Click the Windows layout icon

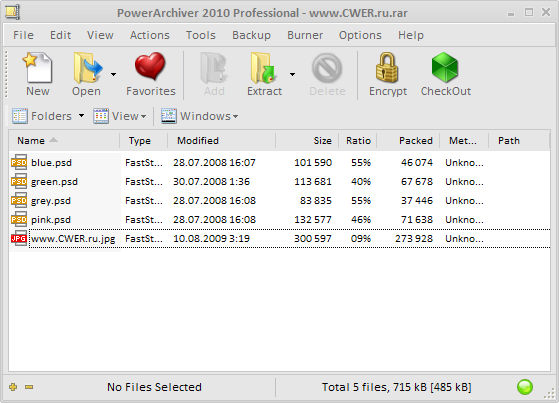click(x=169, y=116)
